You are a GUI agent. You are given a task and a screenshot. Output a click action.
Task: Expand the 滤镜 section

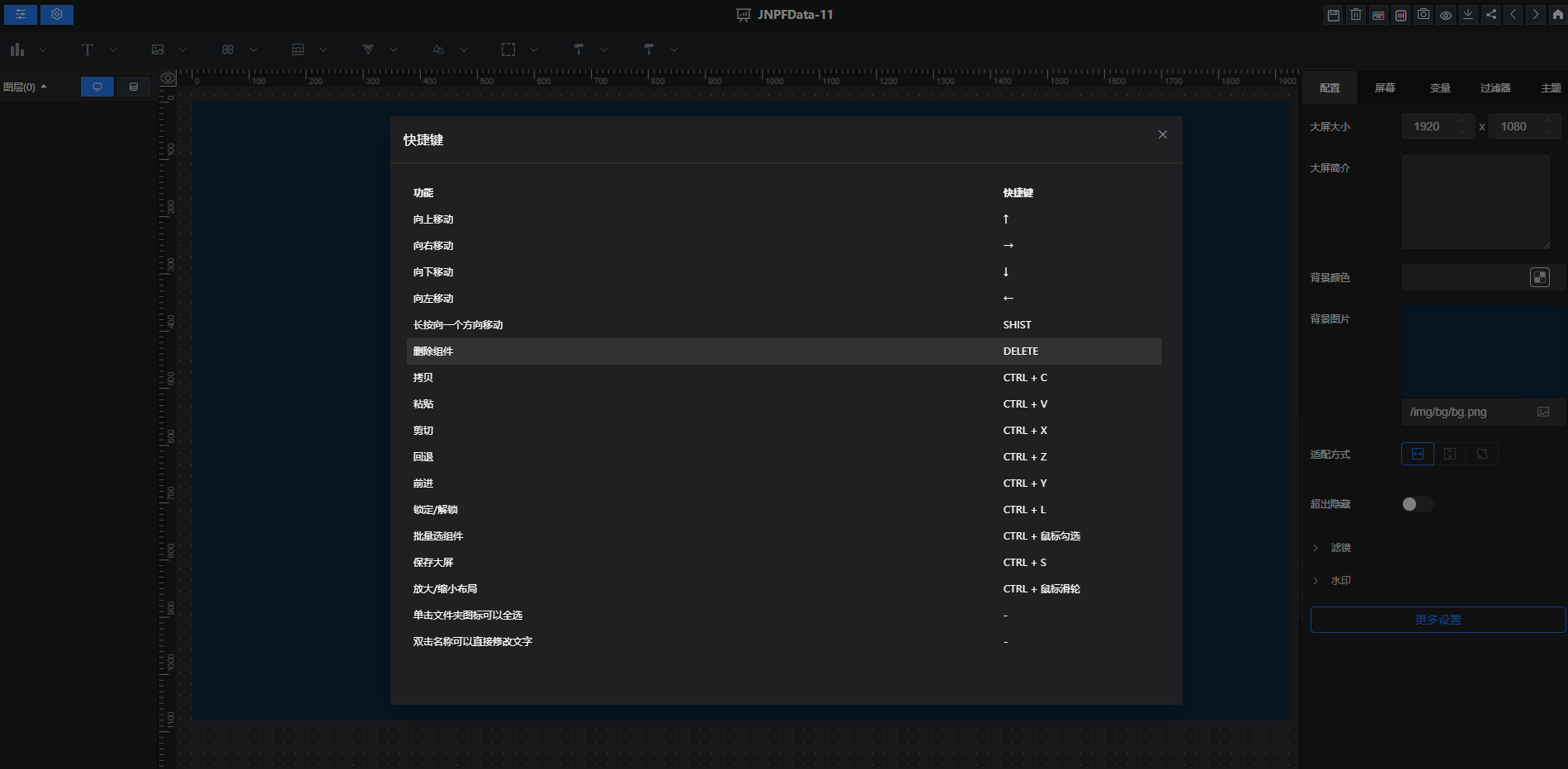tap(1340, 548)
